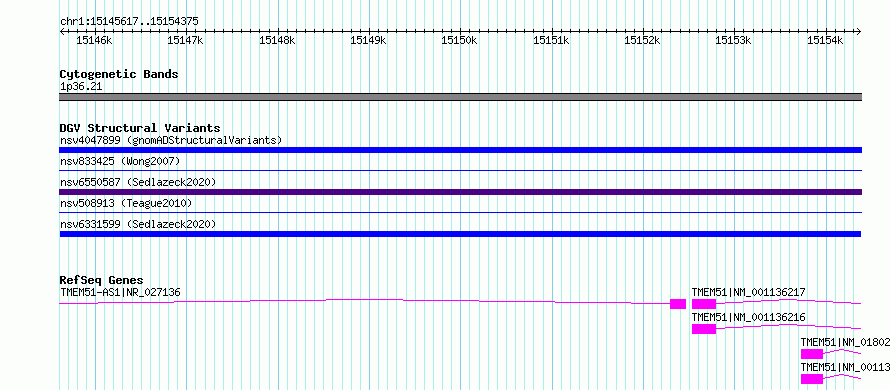
Task: Click the chr1:15145617..15154375 region label
Action: click(x=129, y=22)
